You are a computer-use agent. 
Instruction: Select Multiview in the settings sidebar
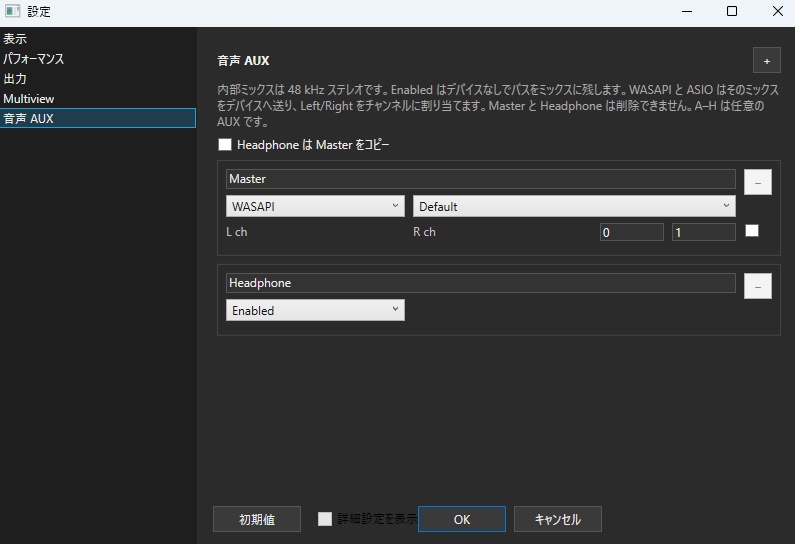pyautogui.click(x=98, y=98)
